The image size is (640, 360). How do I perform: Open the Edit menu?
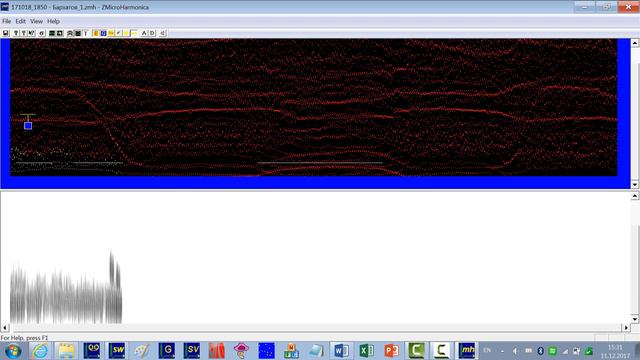(x=20, y=21)
